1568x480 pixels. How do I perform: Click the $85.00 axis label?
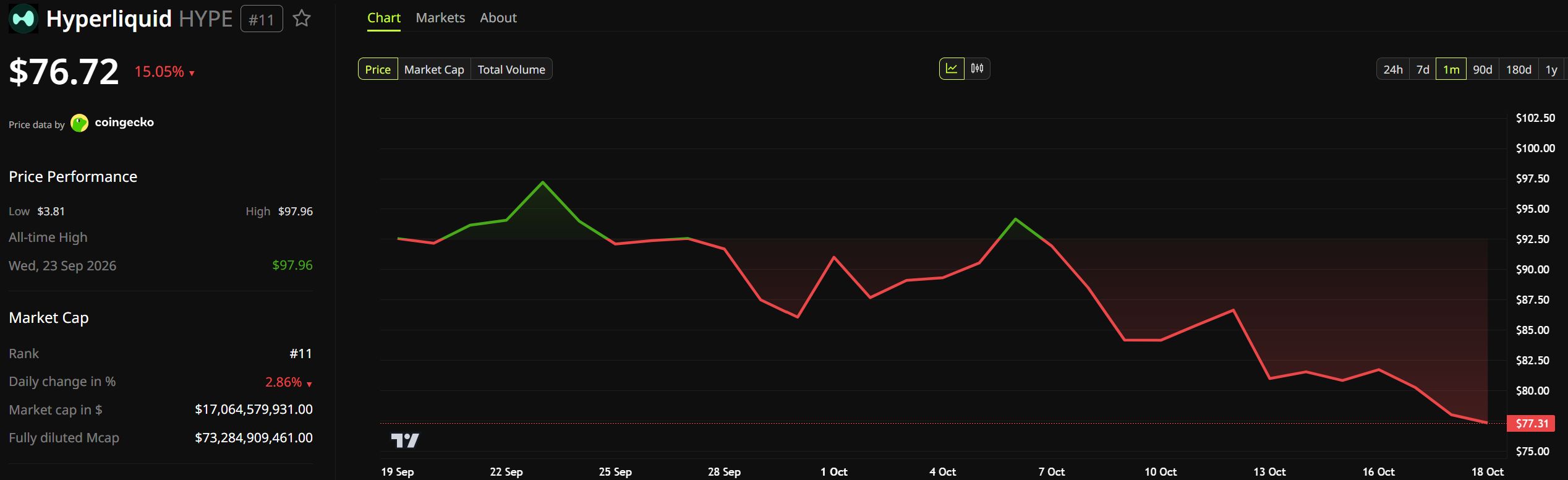tap(1533, 330)
